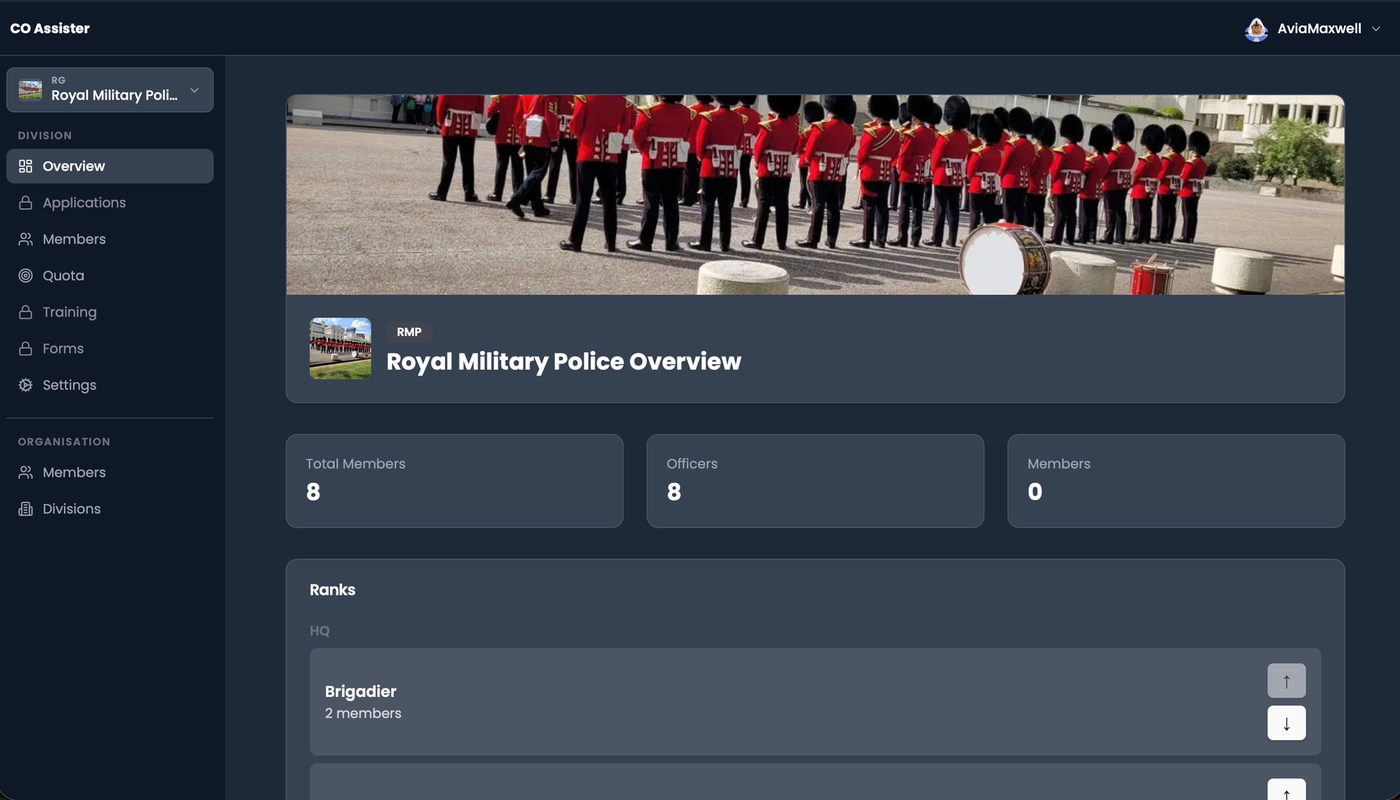Click the Divisions building icon

[26, 509]
